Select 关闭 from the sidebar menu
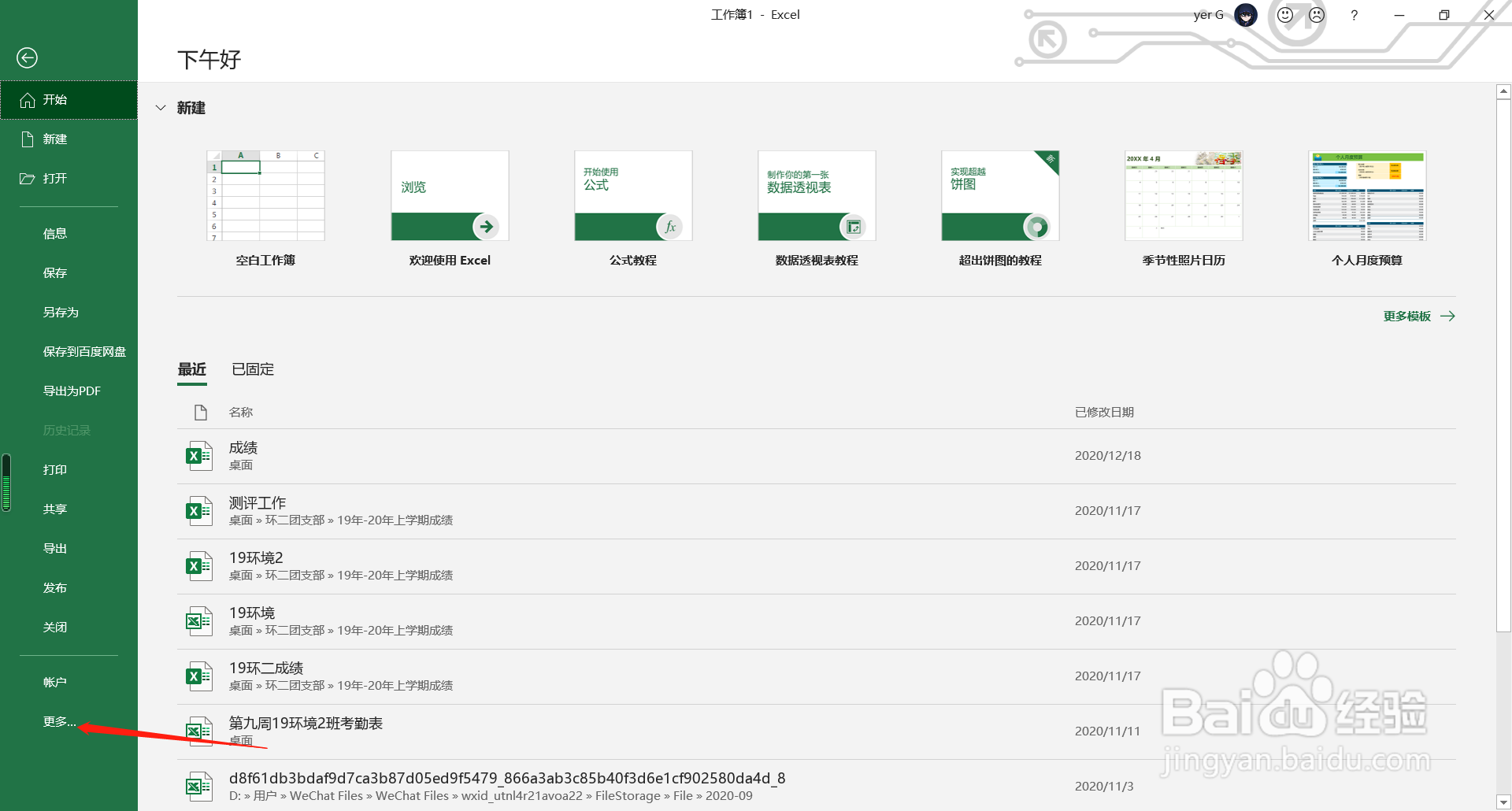The image size is (1512, 811). pos(54,627)
